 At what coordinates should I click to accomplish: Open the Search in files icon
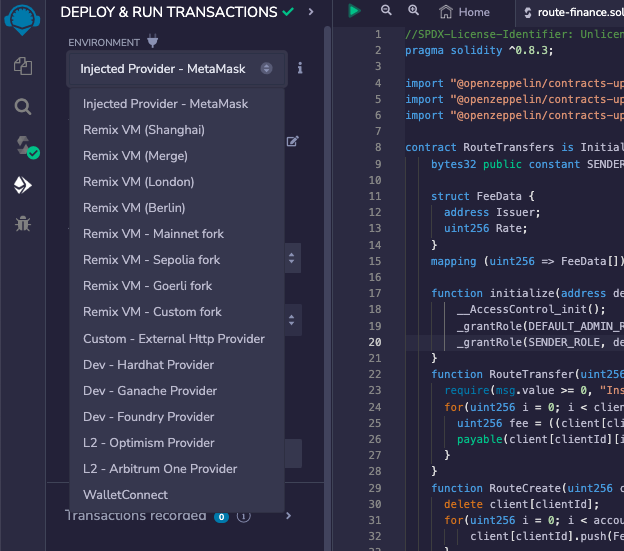point(22,106)
